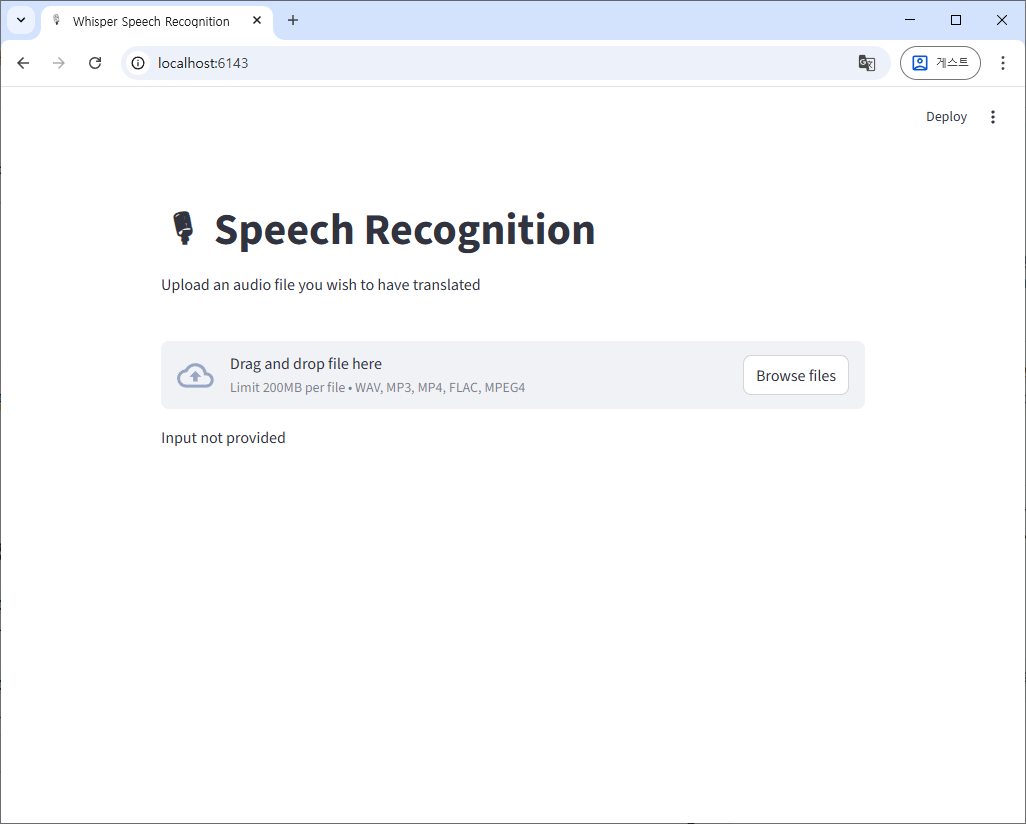Go forward to the next page
The image size is (1026, 824).
click(59, 63)
